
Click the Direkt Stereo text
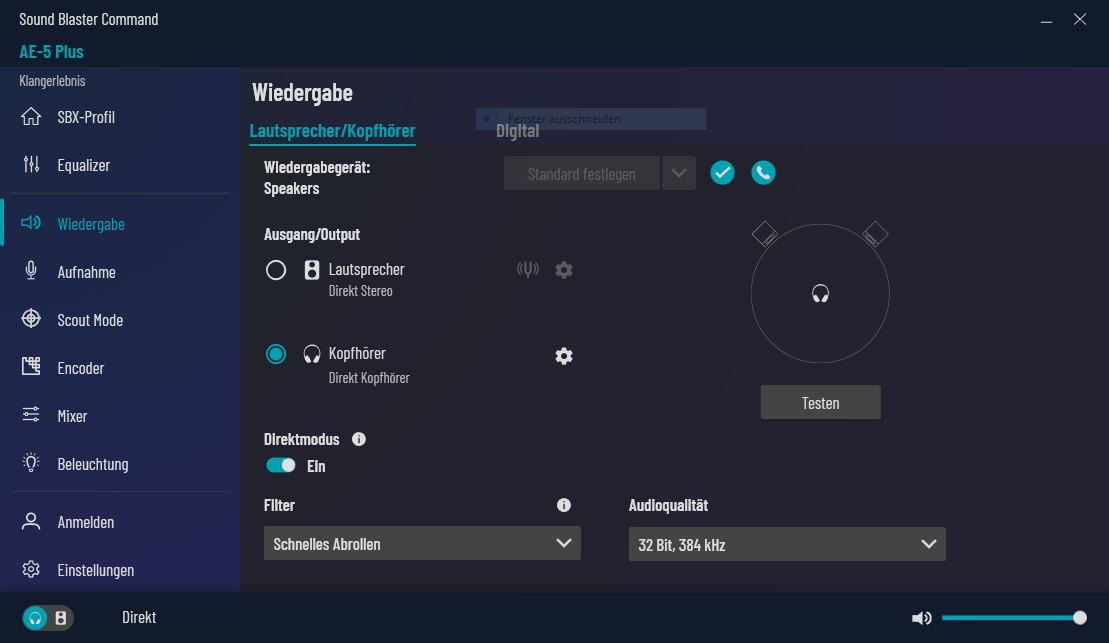click(x=360, y=291)
